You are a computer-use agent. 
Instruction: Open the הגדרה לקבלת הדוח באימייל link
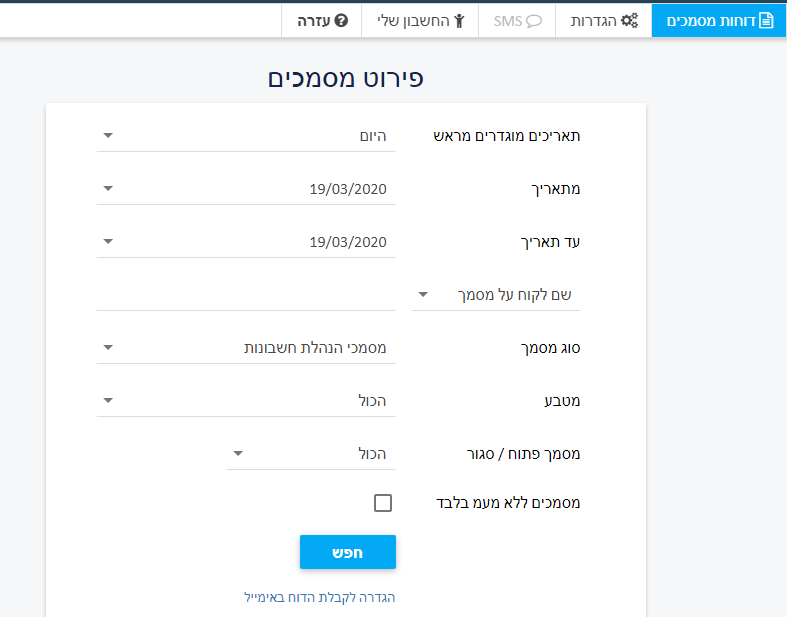tap(320, 597)
